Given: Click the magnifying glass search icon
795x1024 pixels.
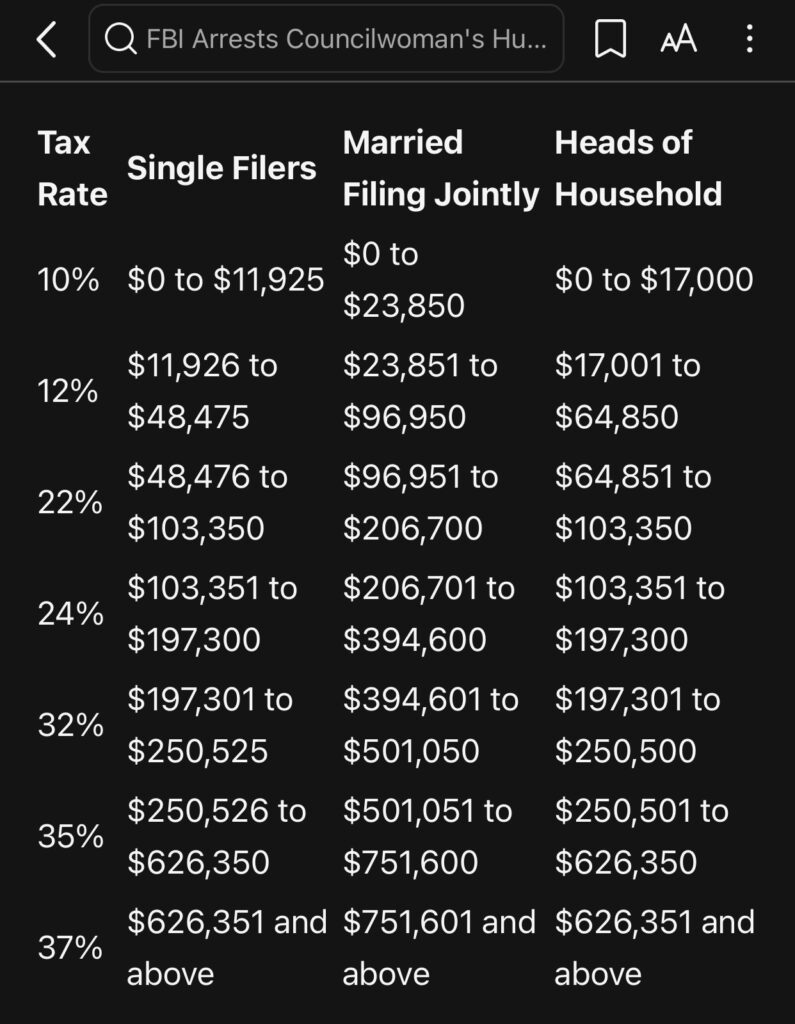Looking at the screenshot, I should (120, 40).
